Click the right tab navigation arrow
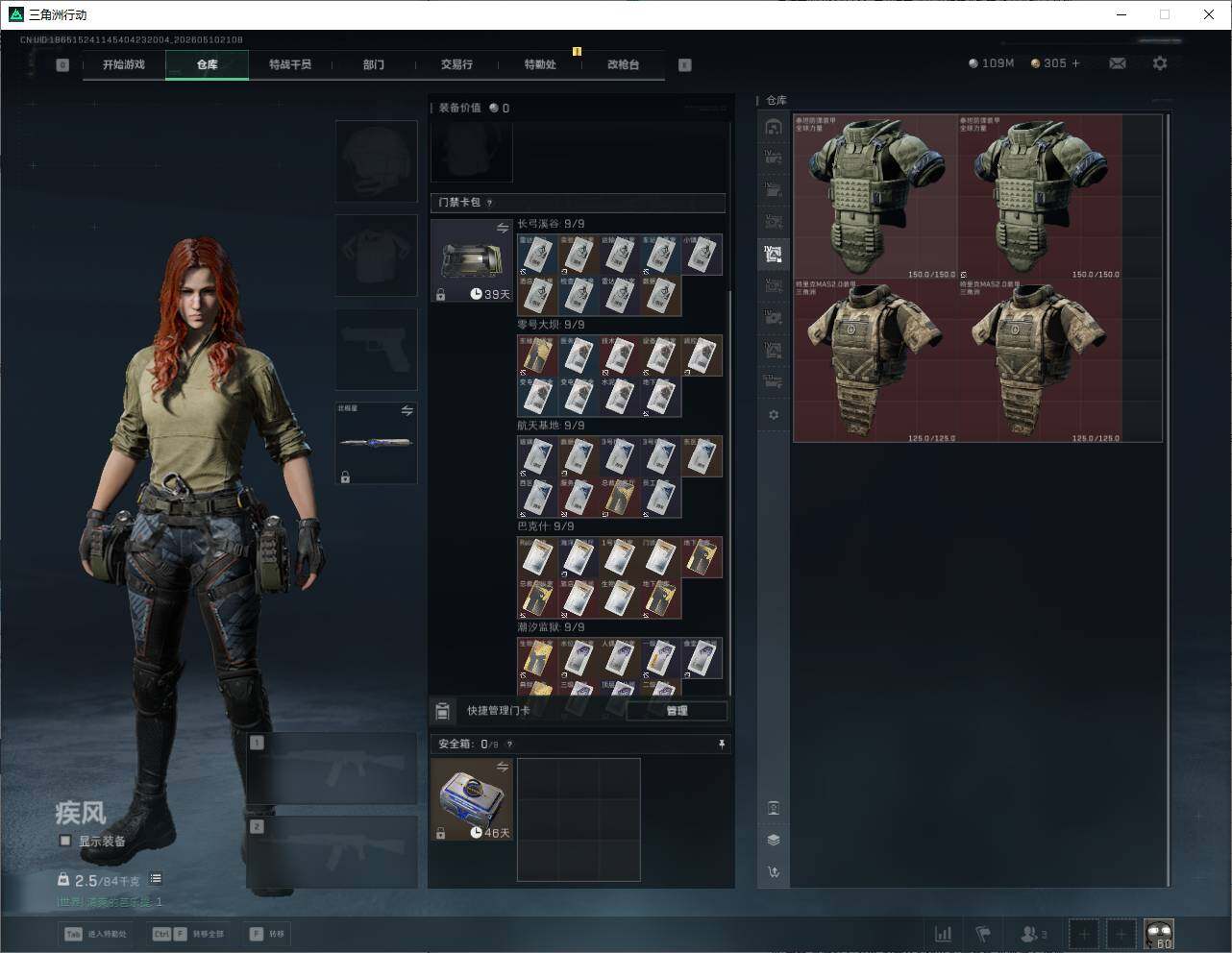 (685, 65)
